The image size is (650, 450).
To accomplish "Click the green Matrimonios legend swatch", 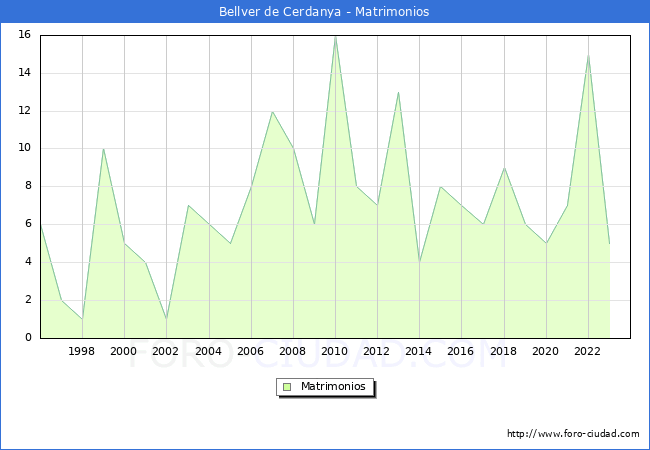I will pos(287,387).
